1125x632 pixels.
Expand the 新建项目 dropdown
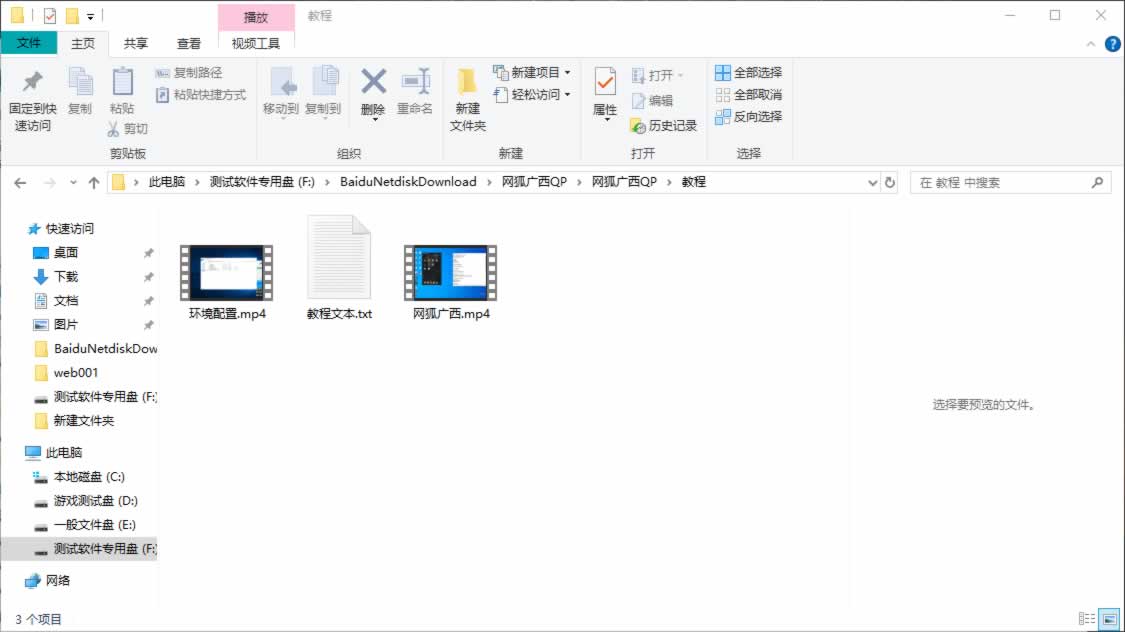[567, 73]
